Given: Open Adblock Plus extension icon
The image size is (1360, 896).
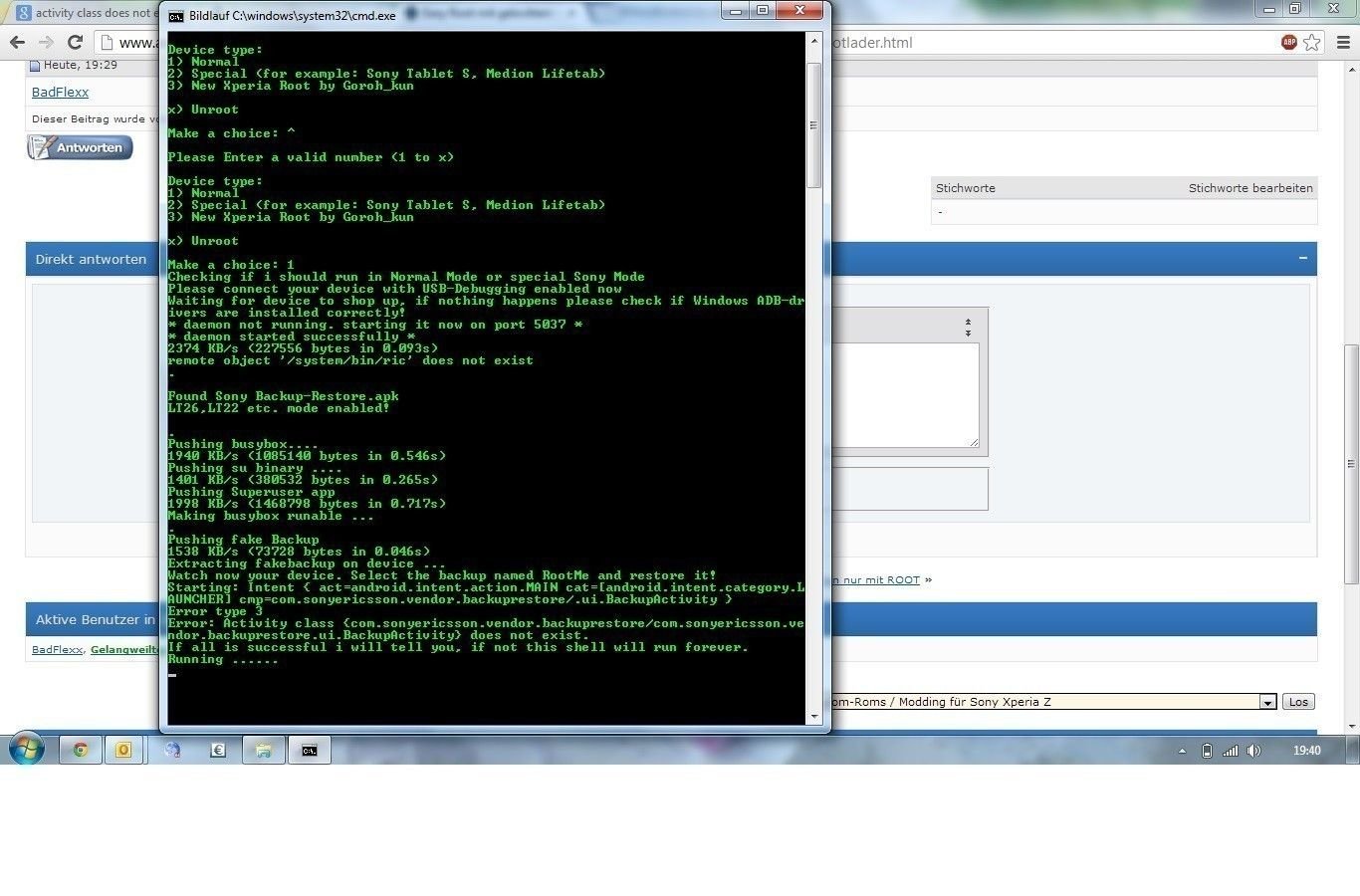Looking at the screenshot, I should click(1289, 42).
